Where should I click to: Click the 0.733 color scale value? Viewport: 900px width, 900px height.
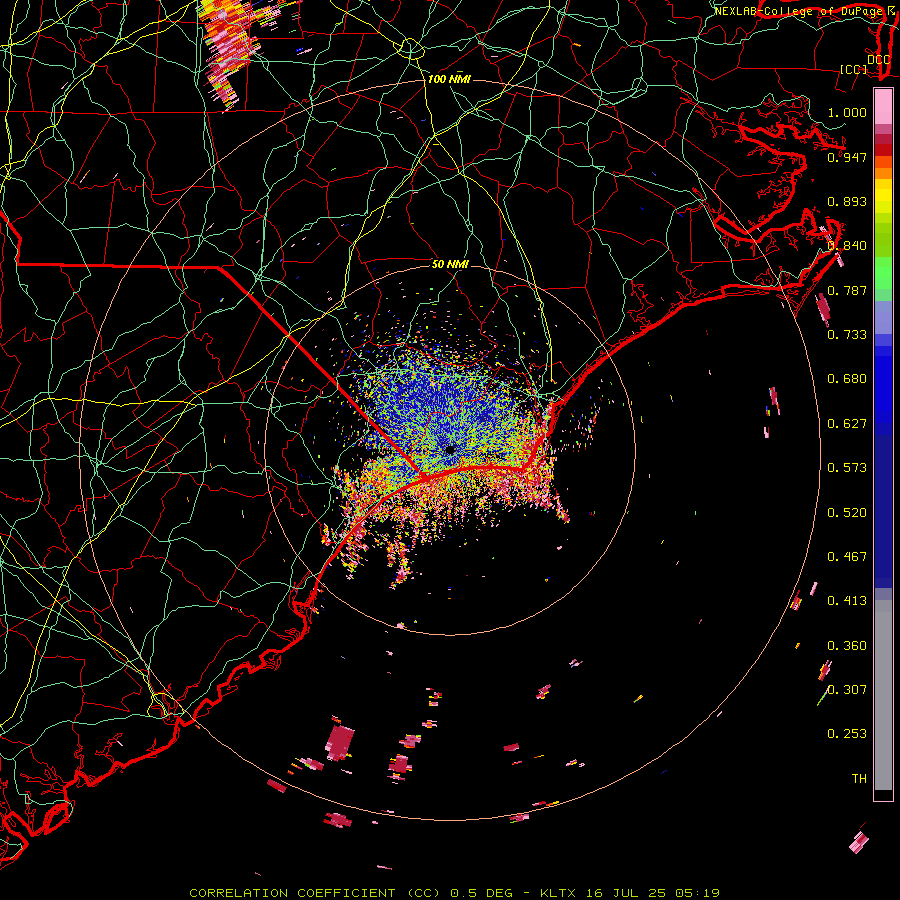847,335
